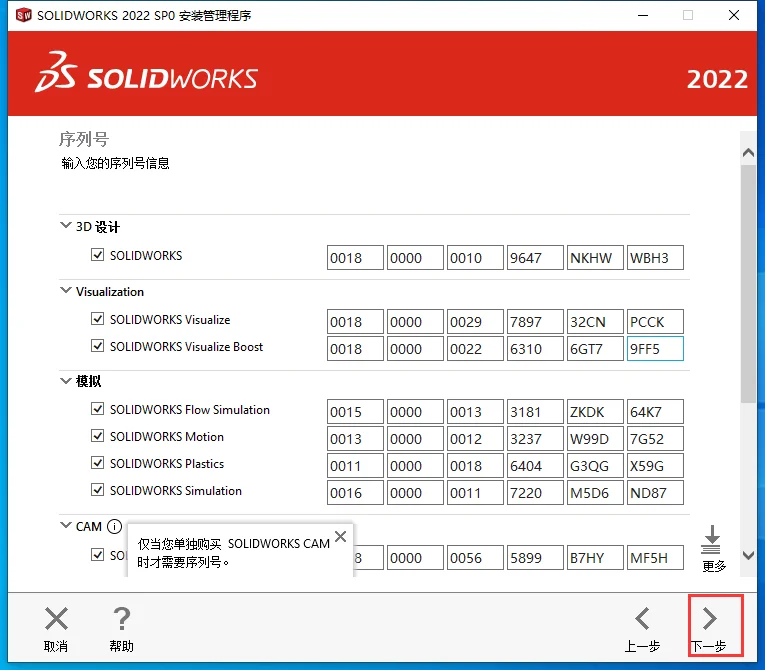Close the SOLIDWORKS CAM tooltip popup

(341, 537)
